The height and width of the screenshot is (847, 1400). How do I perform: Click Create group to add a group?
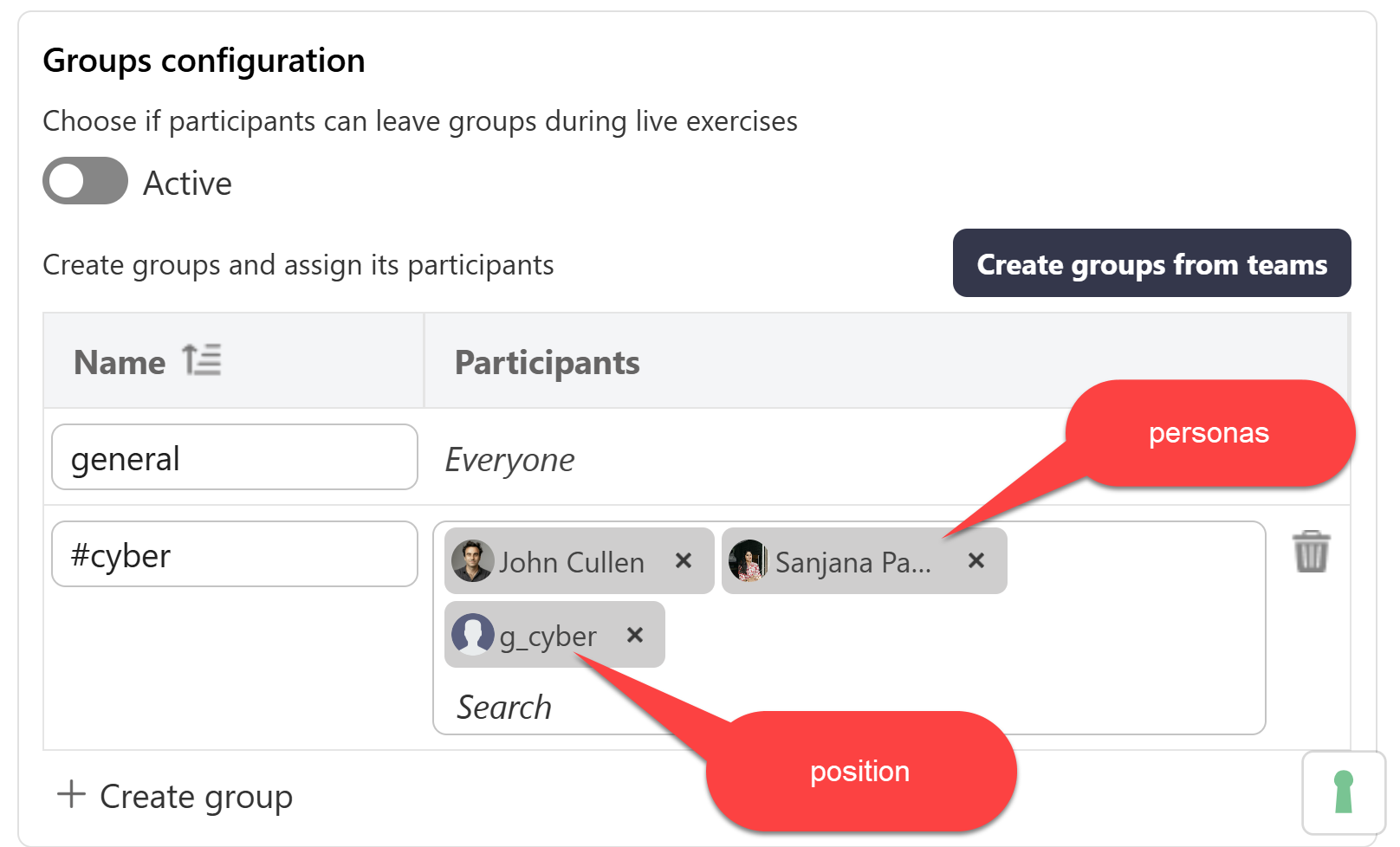pyautogui.click(x=196, y=796)
